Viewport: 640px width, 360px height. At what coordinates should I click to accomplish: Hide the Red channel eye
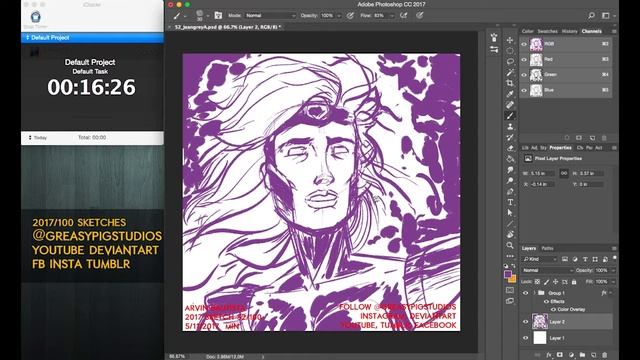tap(524, 60)
